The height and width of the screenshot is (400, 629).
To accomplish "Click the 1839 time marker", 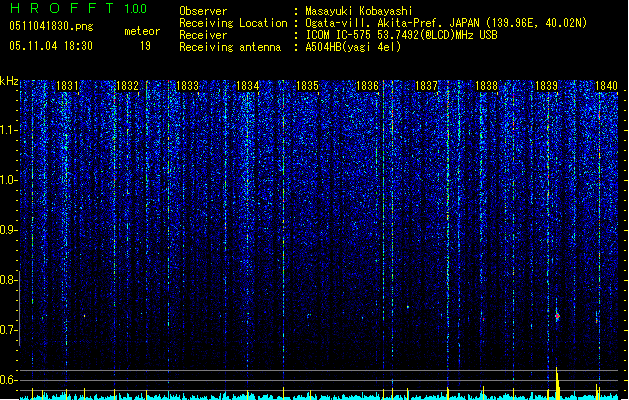I will tap(546, 86).
